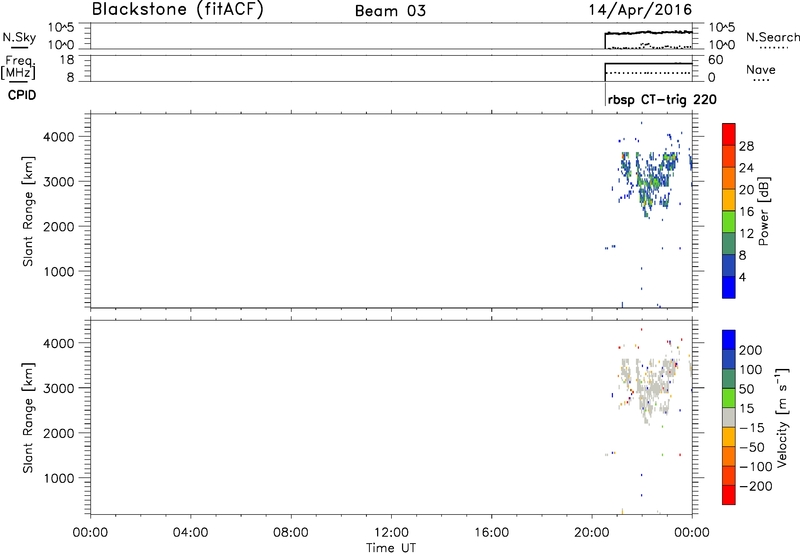Click the 4000 tick on the Power panel
Screen dimensions: 800x554
click(x=59, y=137)
